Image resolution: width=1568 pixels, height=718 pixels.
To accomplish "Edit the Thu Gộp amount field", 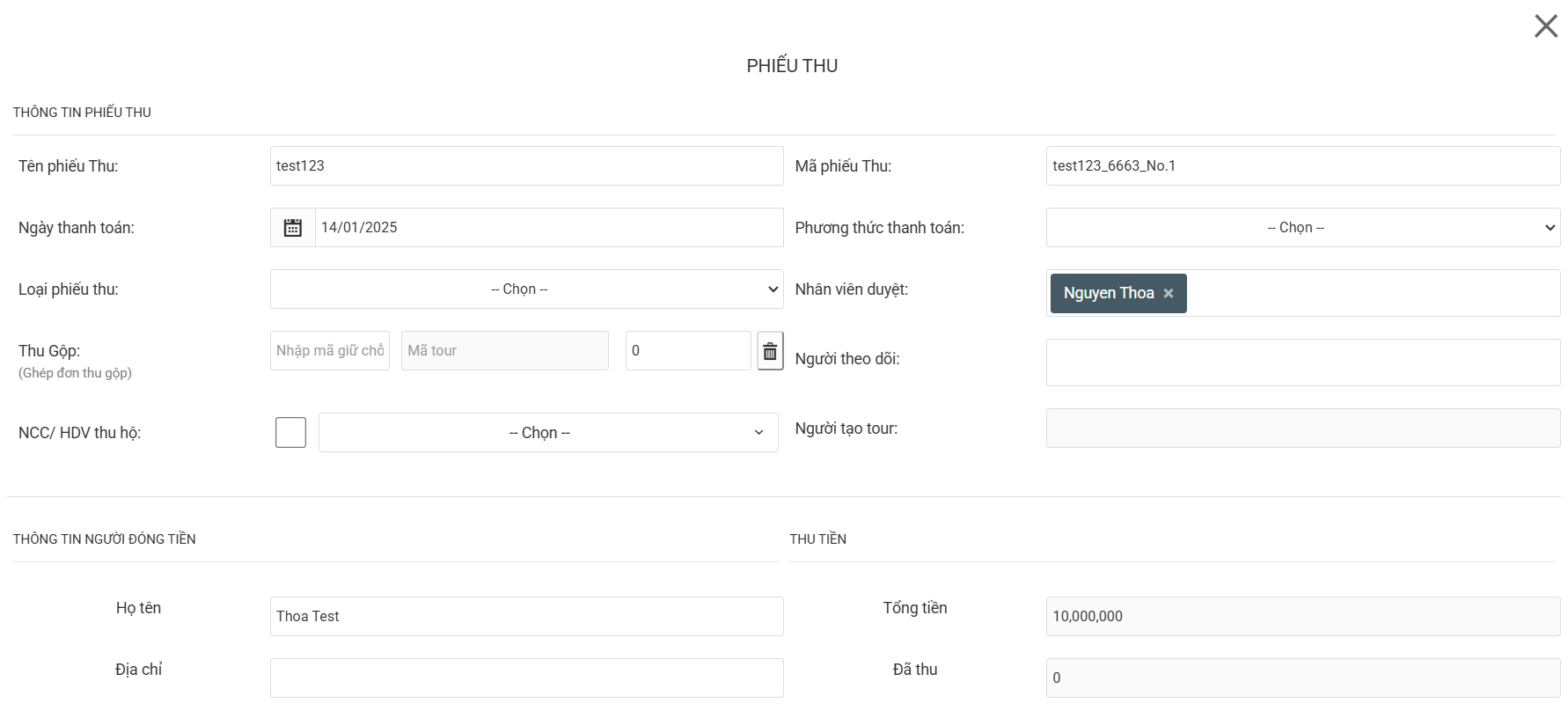I will (688, 351).
